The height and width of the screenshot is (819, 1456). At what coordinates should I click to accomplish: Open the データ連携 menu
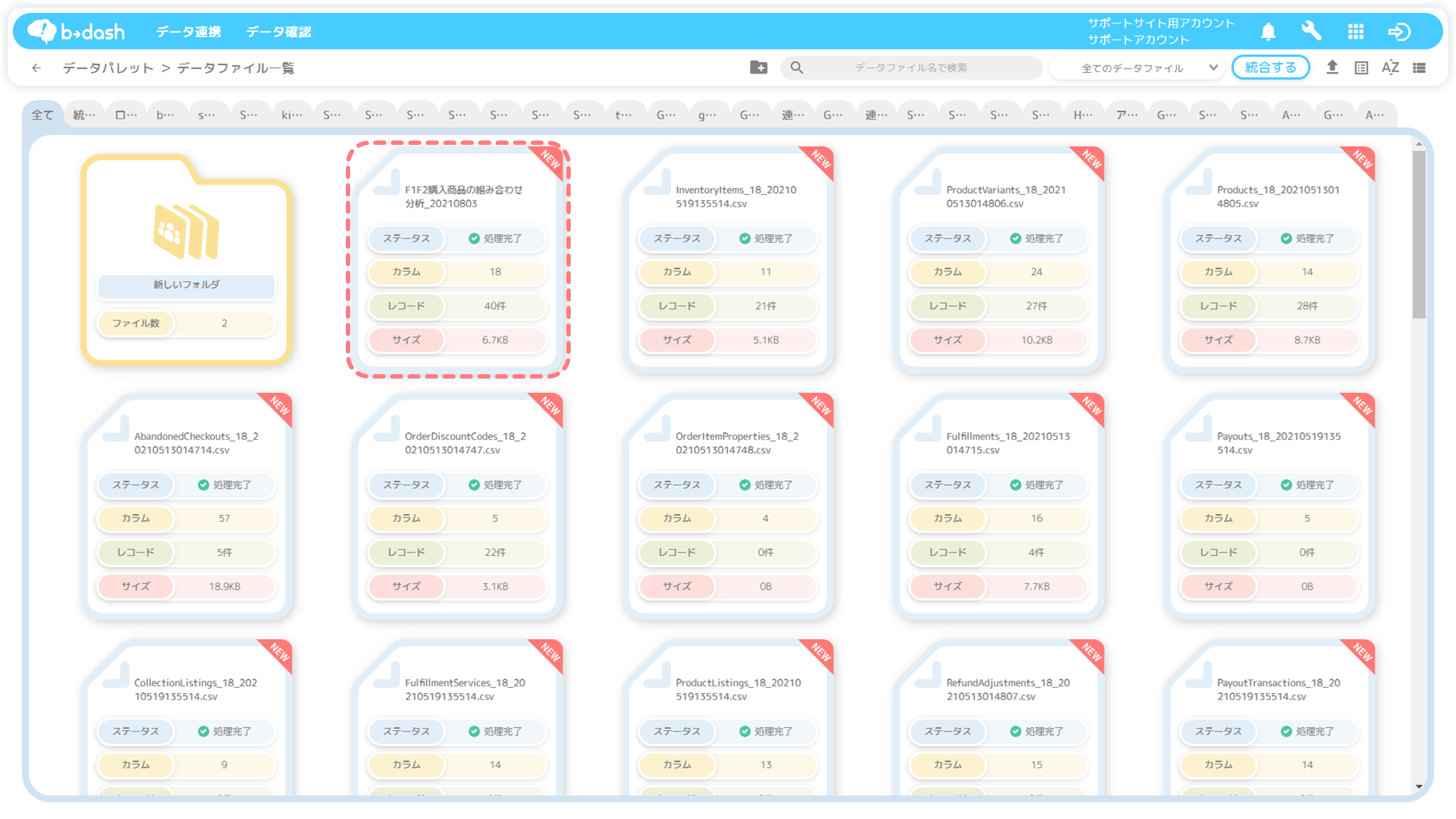click(x=189, y=32)
